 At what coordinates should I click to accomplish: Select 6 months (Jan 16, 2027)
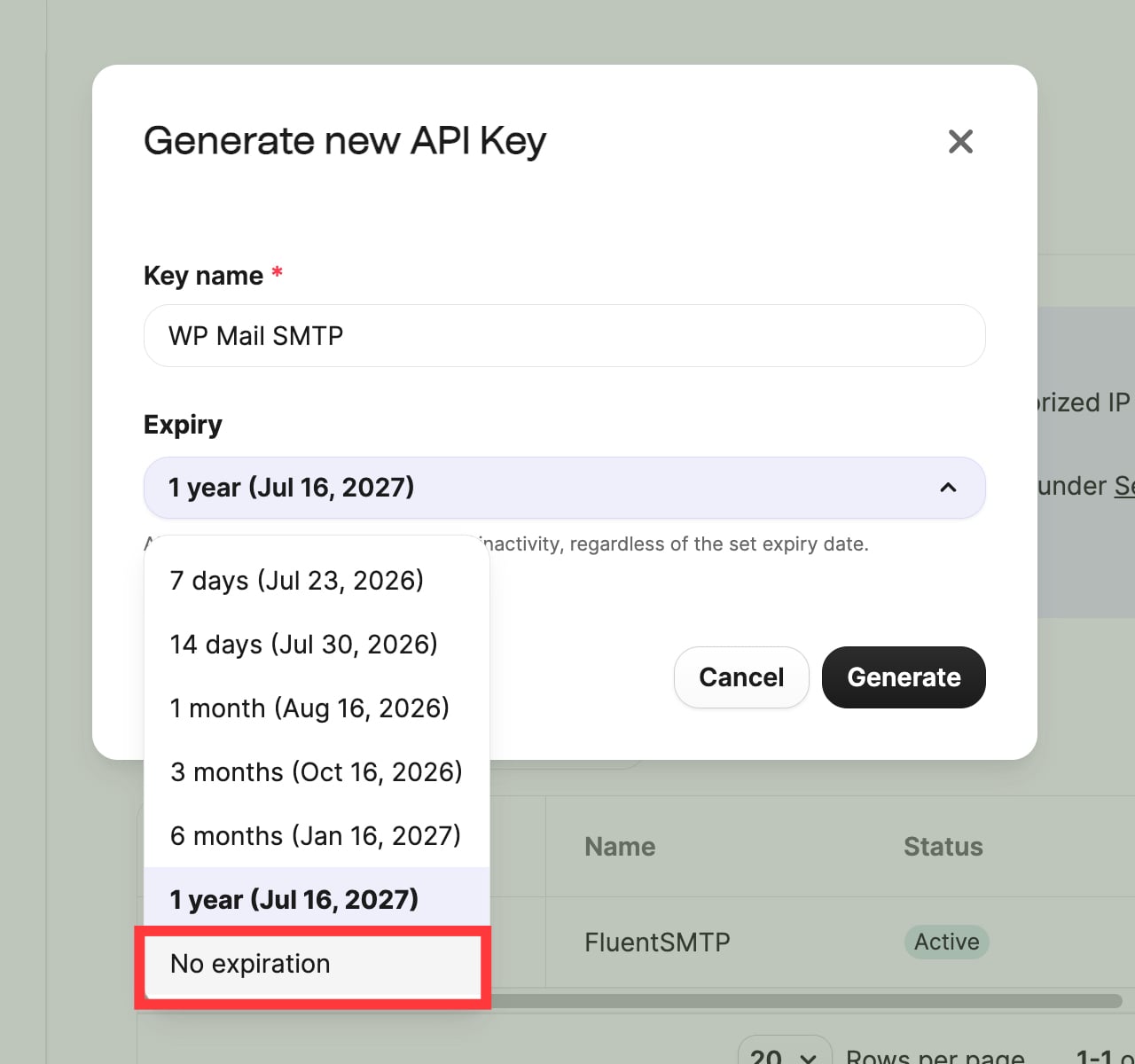tap(317, 836)
